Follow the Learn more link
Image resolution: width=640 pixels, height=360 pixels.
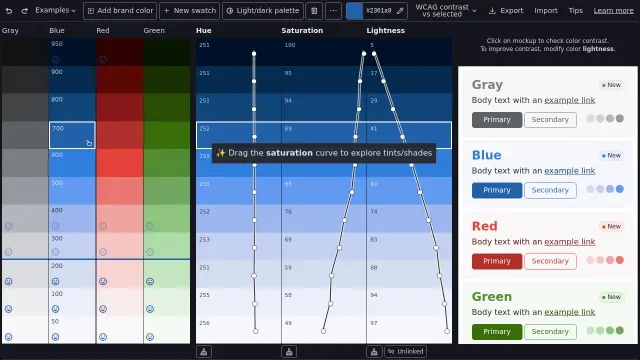tap(613, 11)
